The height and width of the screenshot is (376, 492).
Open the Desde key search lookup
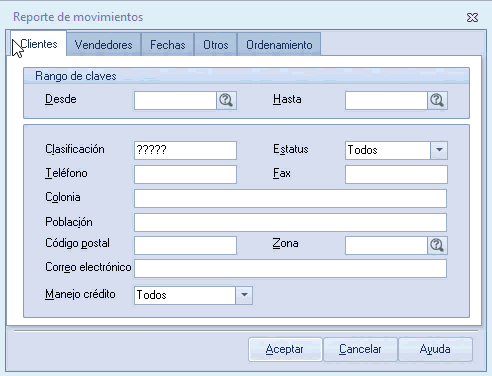pos(226,100)
